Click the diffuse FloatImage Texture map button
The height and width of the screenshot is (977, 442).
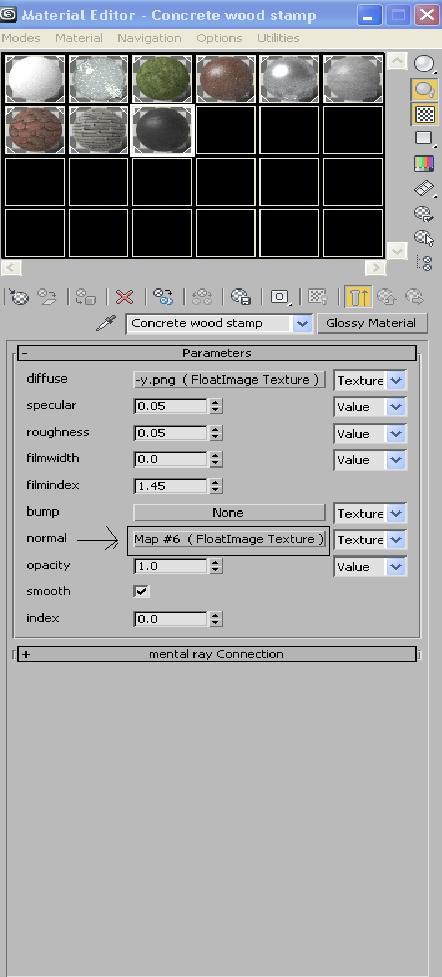click(229, 379)
